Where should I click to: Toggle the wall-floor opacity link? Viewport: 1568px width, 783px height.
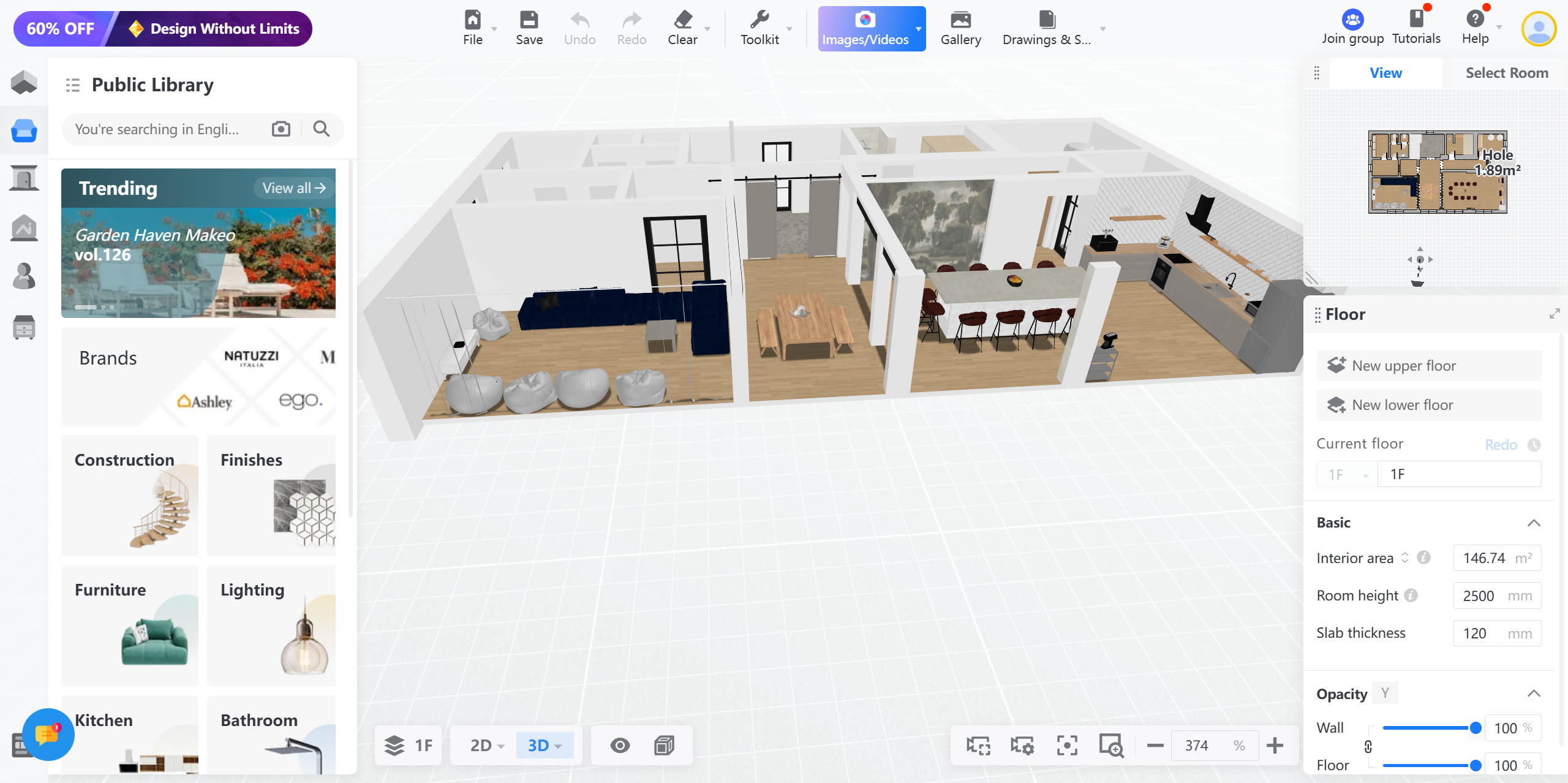(x=1368, y=746)
